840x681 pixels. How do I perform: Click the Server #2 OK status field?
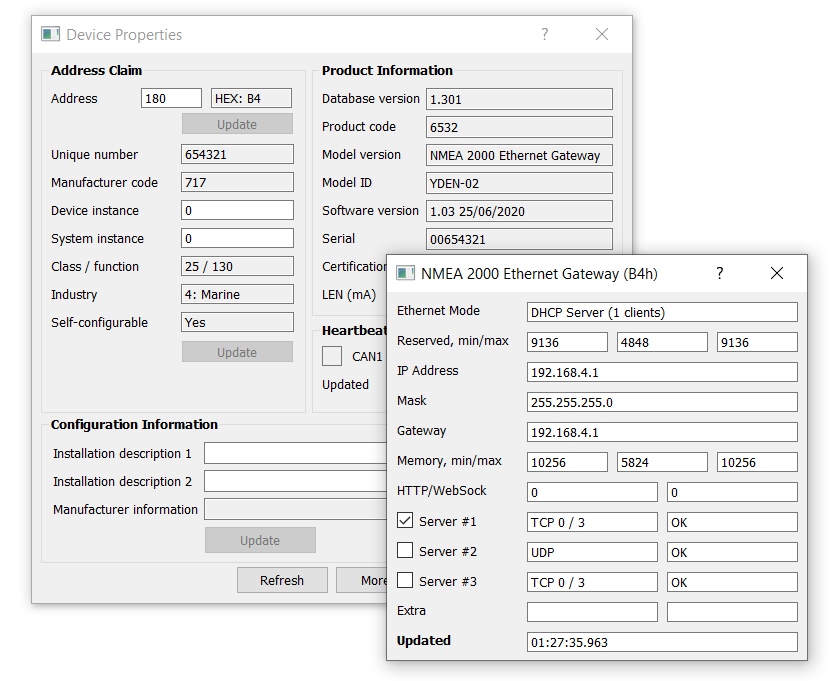(732, 552)
